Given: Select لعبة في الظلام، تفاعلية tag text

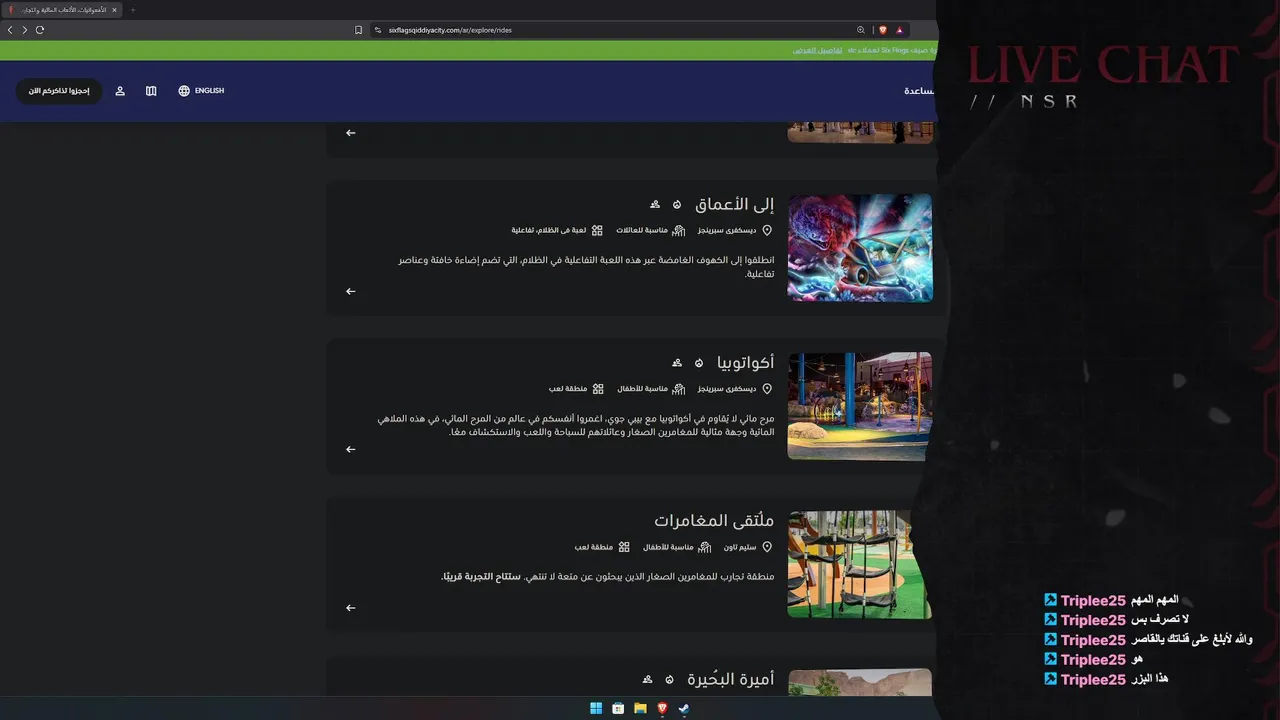Looking at the screenshot, I should coord(549,230).
